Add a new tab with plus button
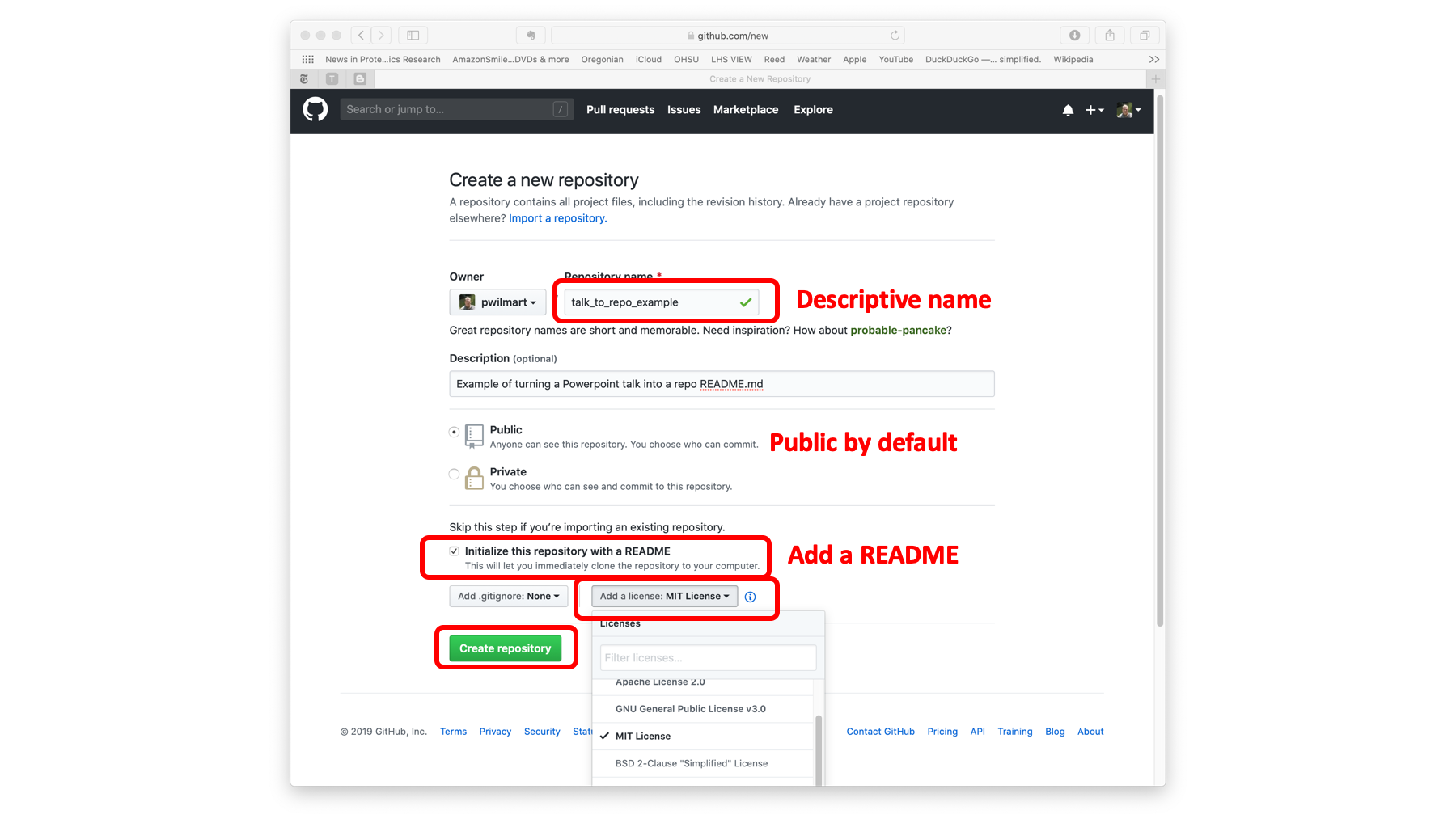Viewport: 1456px width, 819px height. click(x=1156, y=78)
